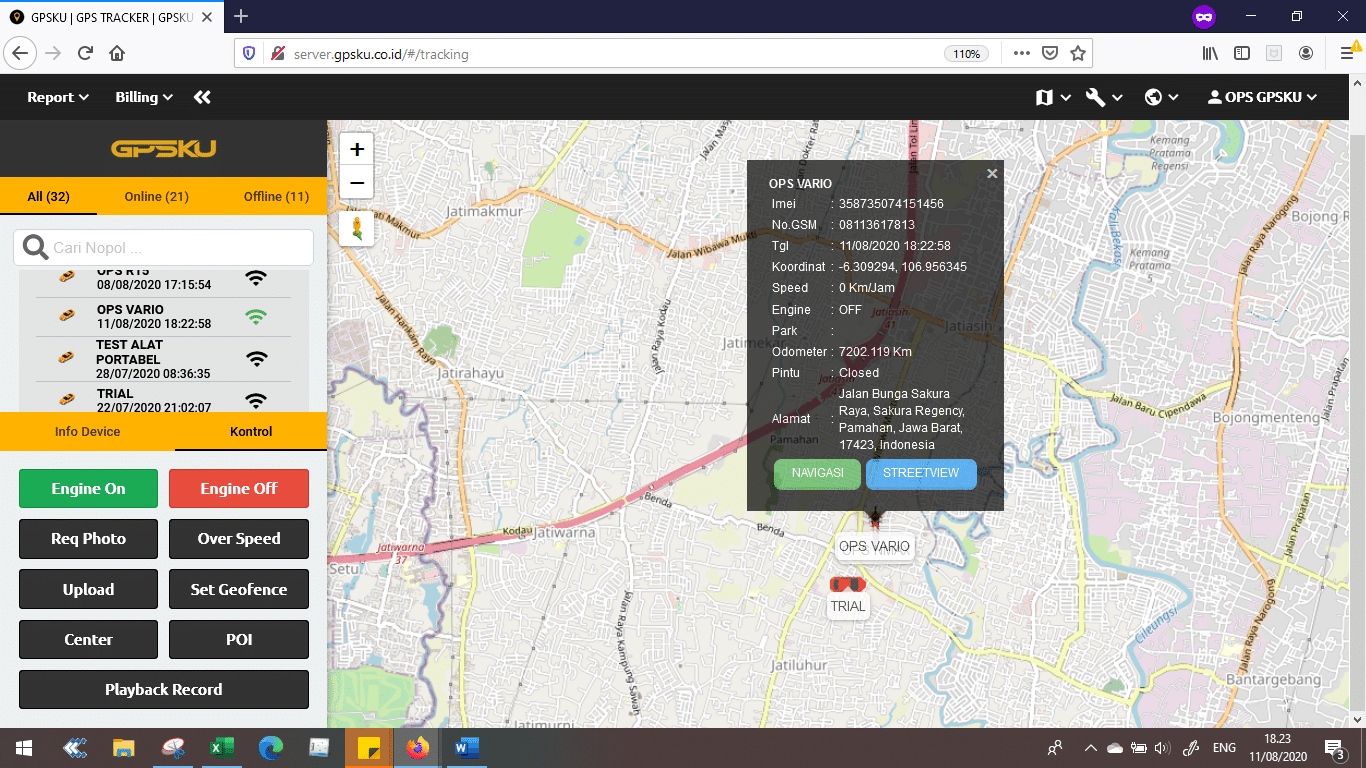Viewport: 1366px width, 768px height.
Task: Click the NAVIGASI button in popup
Action: (x=817, y=473)
